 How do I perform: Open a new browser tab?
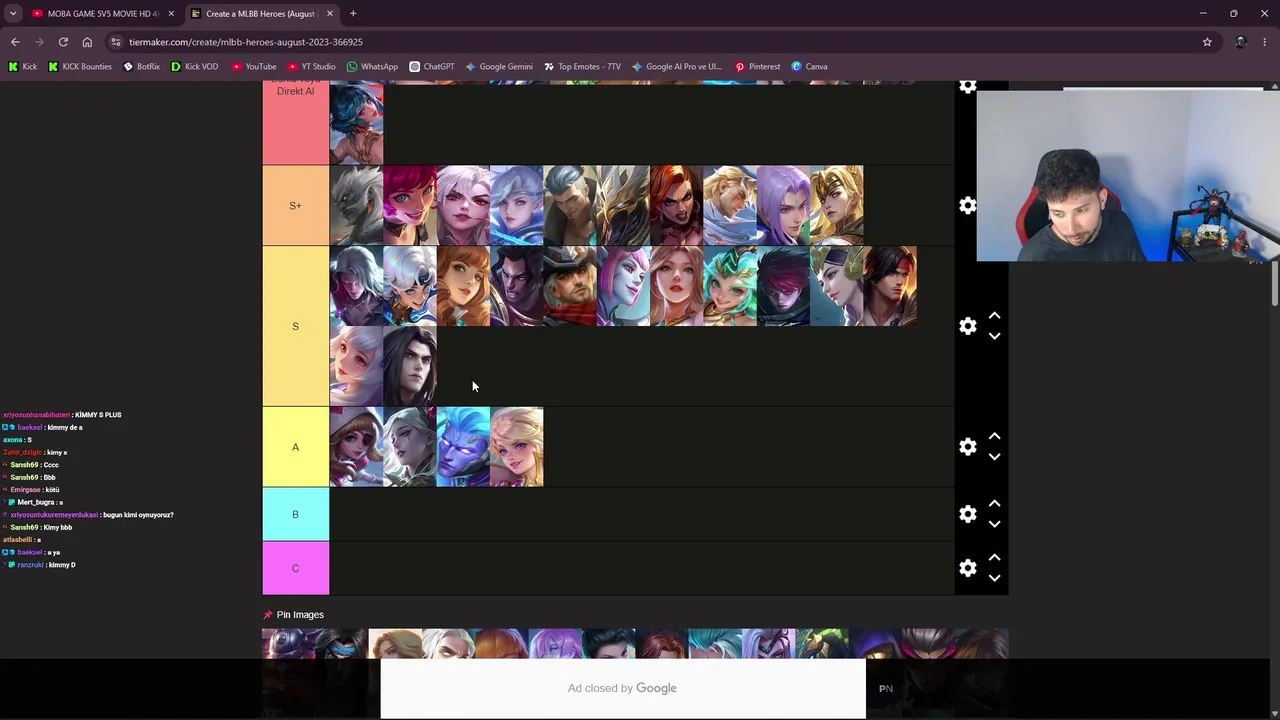[353, 13]
